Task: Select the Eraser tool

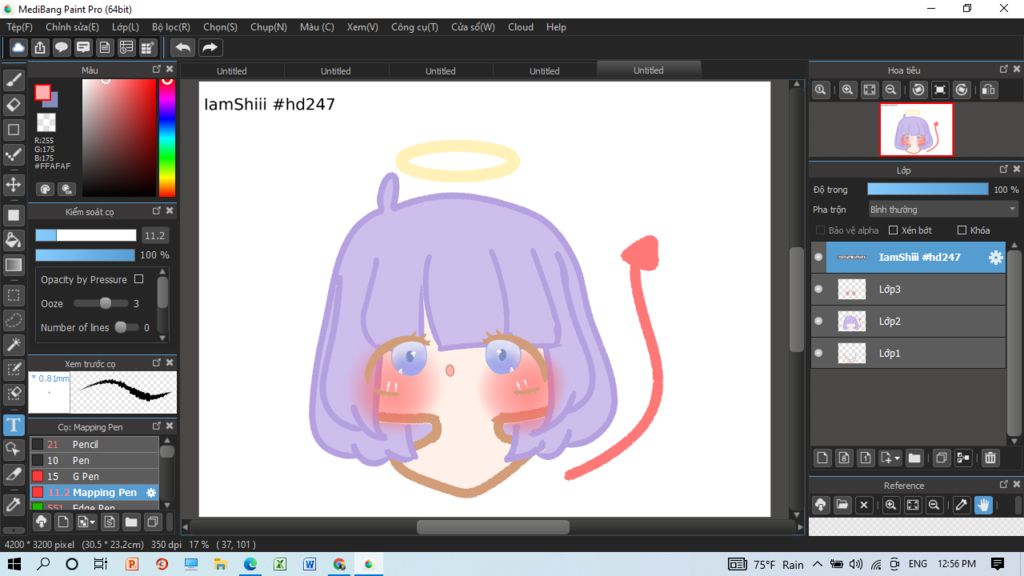Action: pyautogui.click(x=13, y=104)
